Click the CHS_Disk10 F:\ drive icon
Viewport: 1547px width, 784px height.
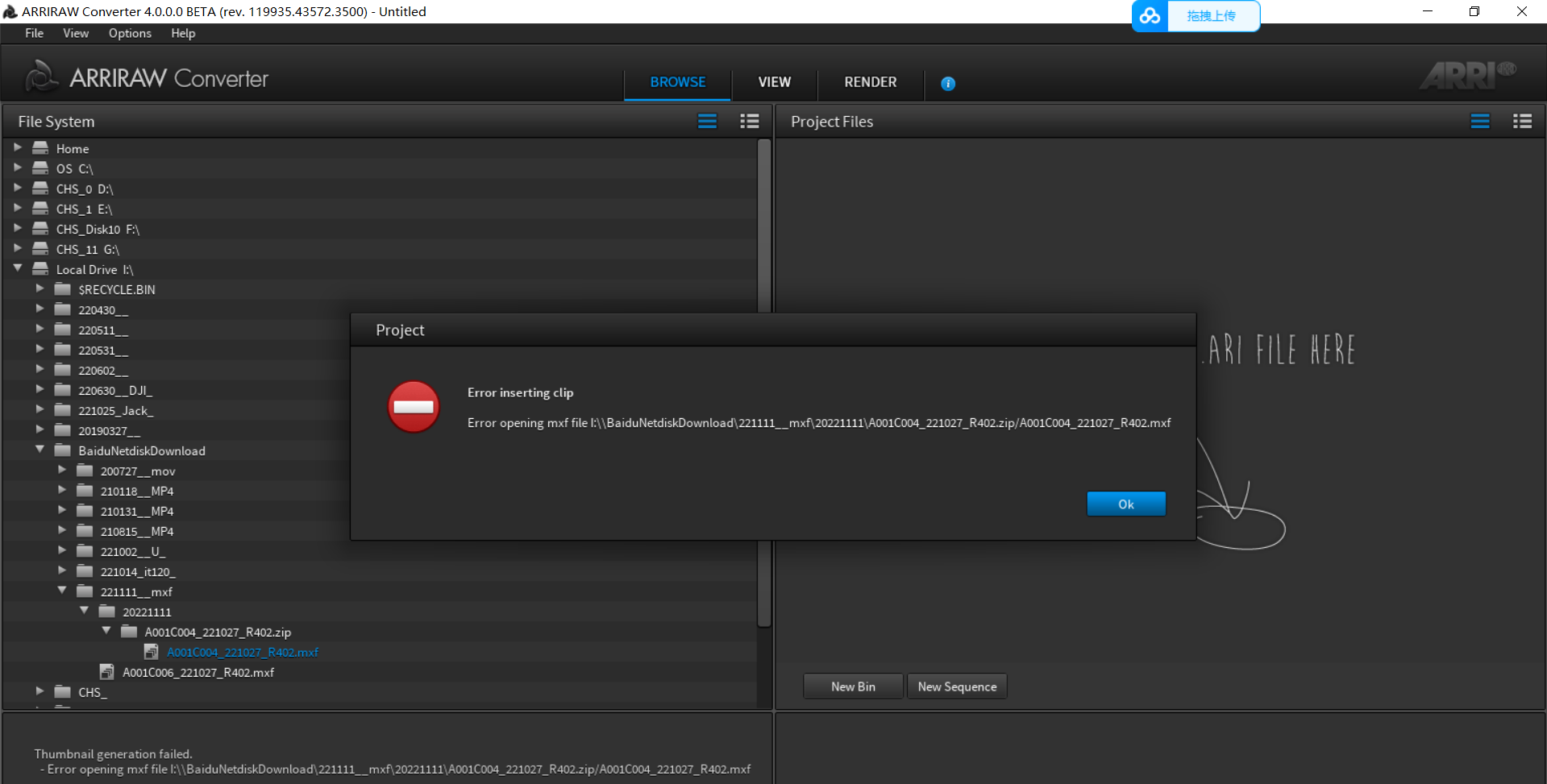pyautogui.click(x=40, y=228)
